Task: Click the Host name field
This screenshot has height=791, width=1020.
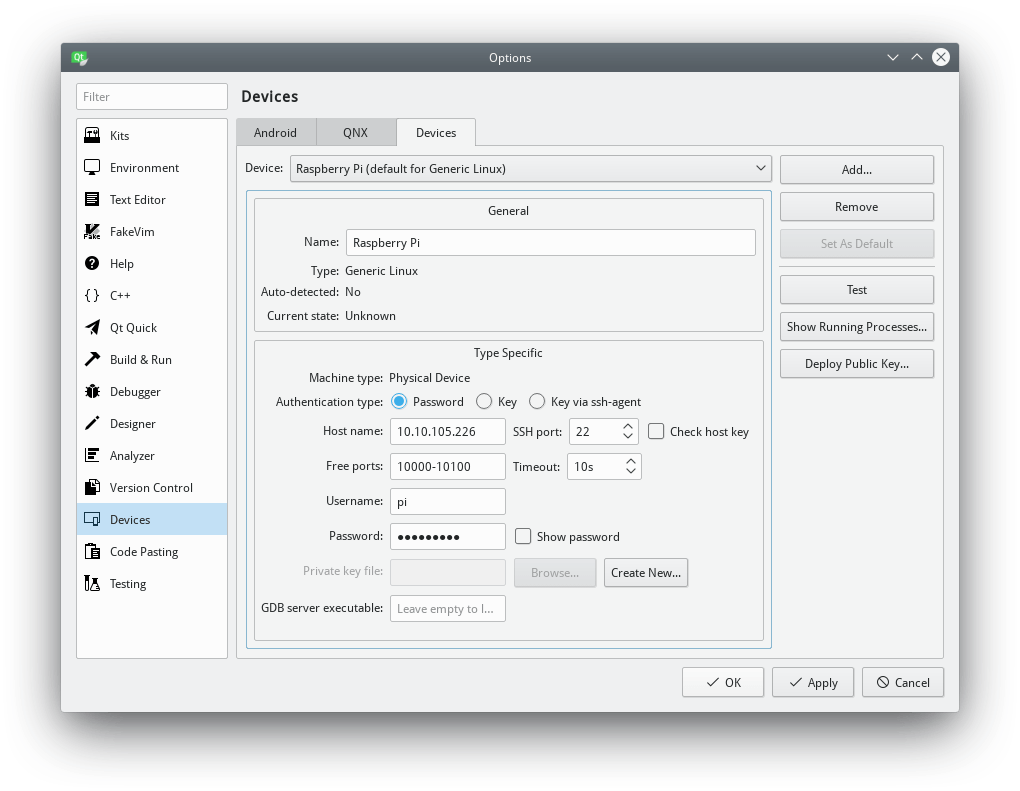Action: (x=448, y=431)
